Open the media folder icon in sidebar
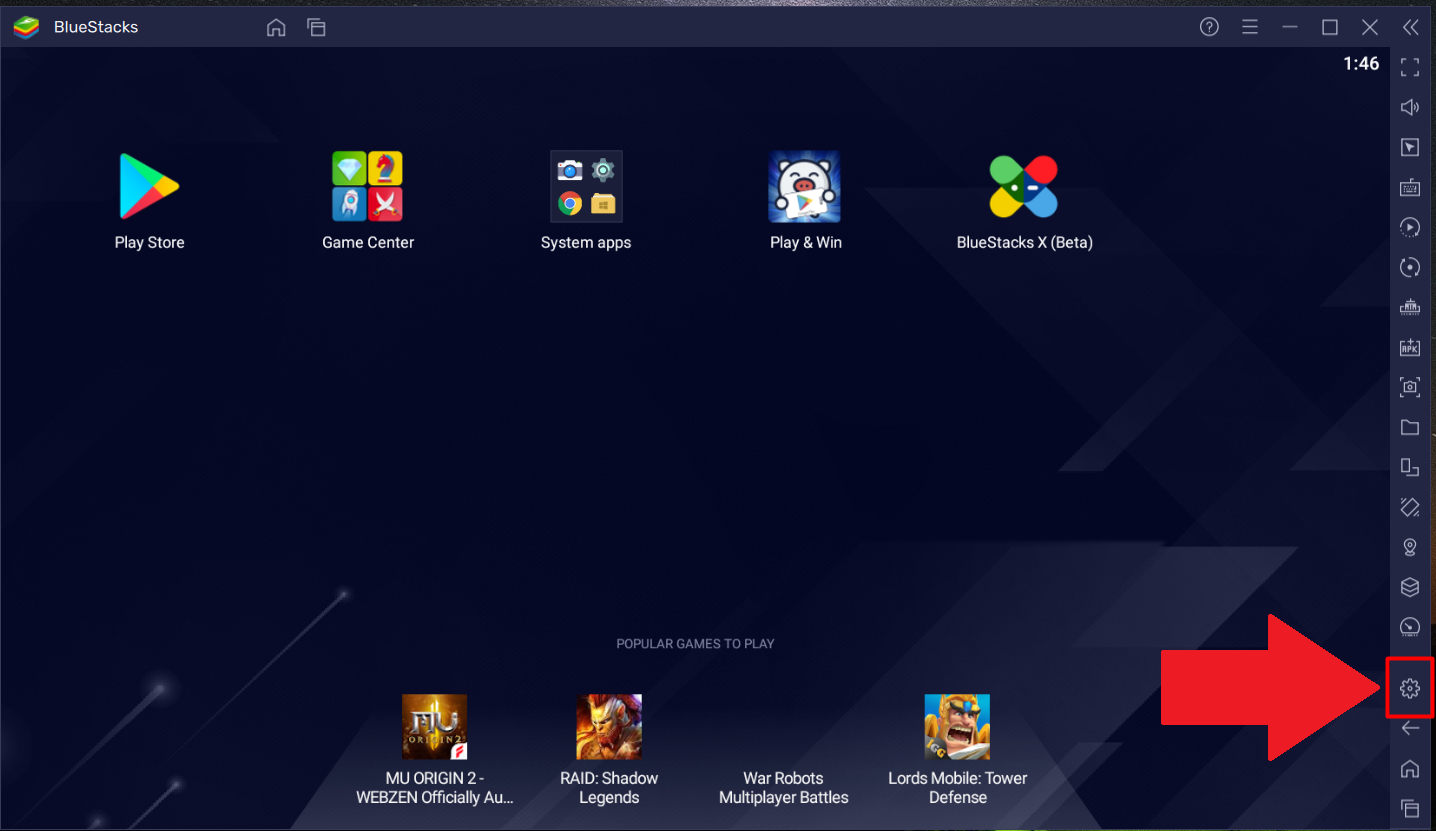1436x831 pixels. coord(1410,427)
